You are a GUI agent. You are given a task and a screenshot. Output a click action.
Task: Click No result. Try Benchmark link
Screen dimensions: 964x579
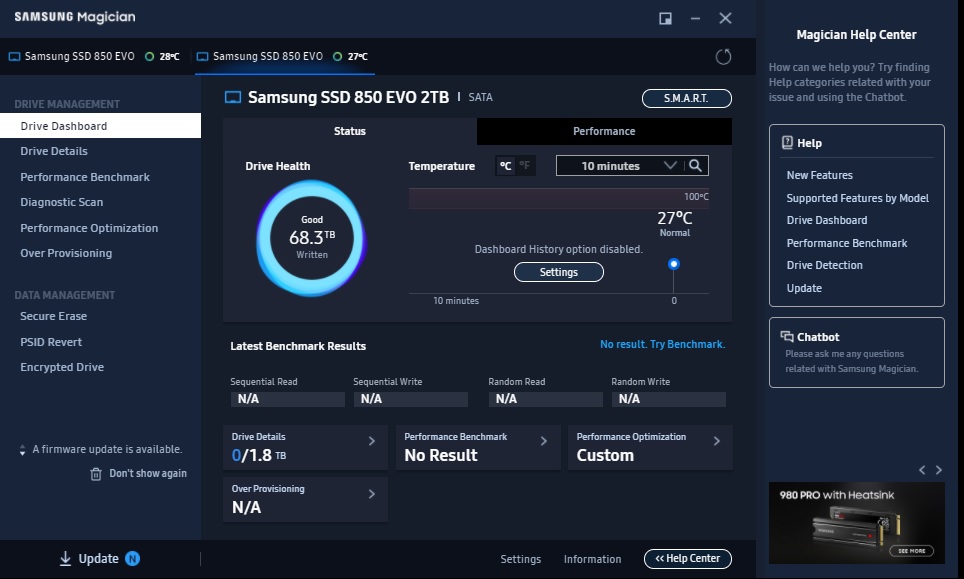point(663,344)
